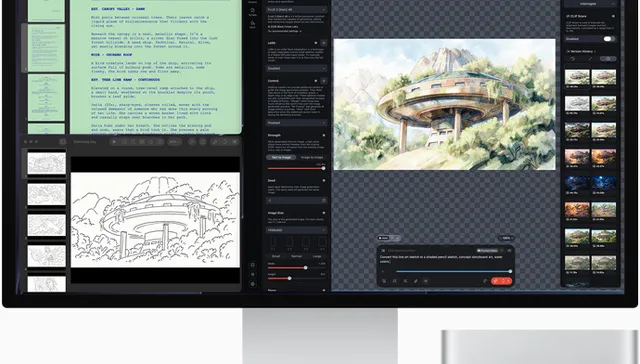Show info for the LoRA section
This screenshot has height=364, width=640.
[x=316, y=42]
